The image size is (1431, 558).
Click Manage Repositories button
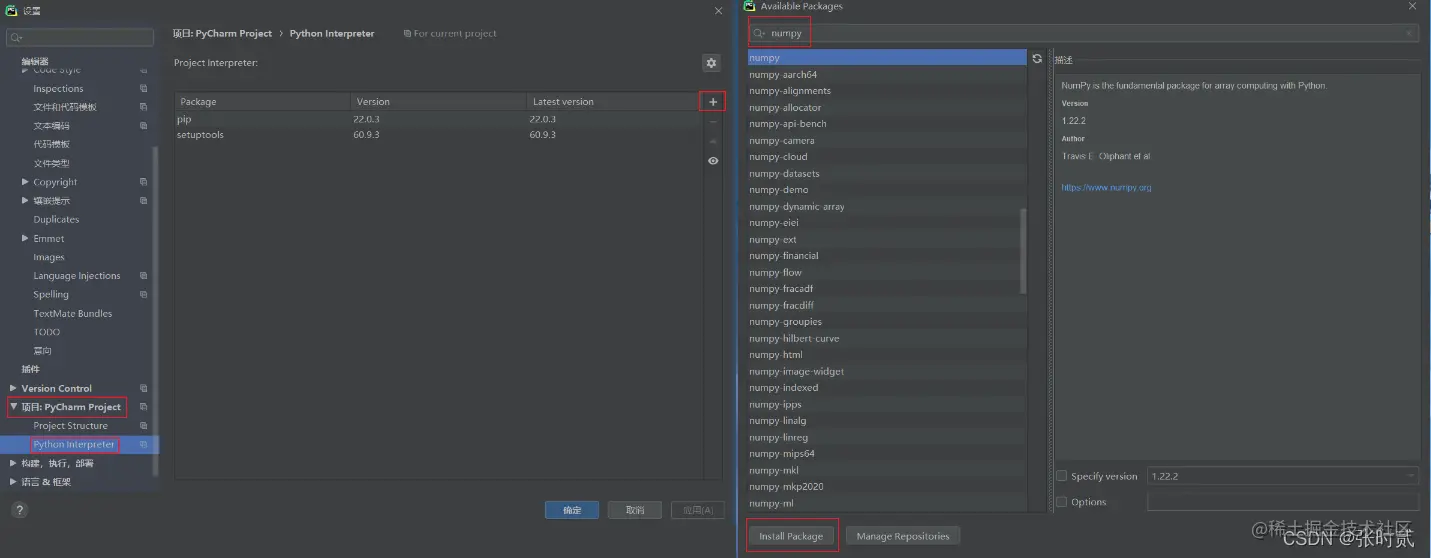click(903, 536)
